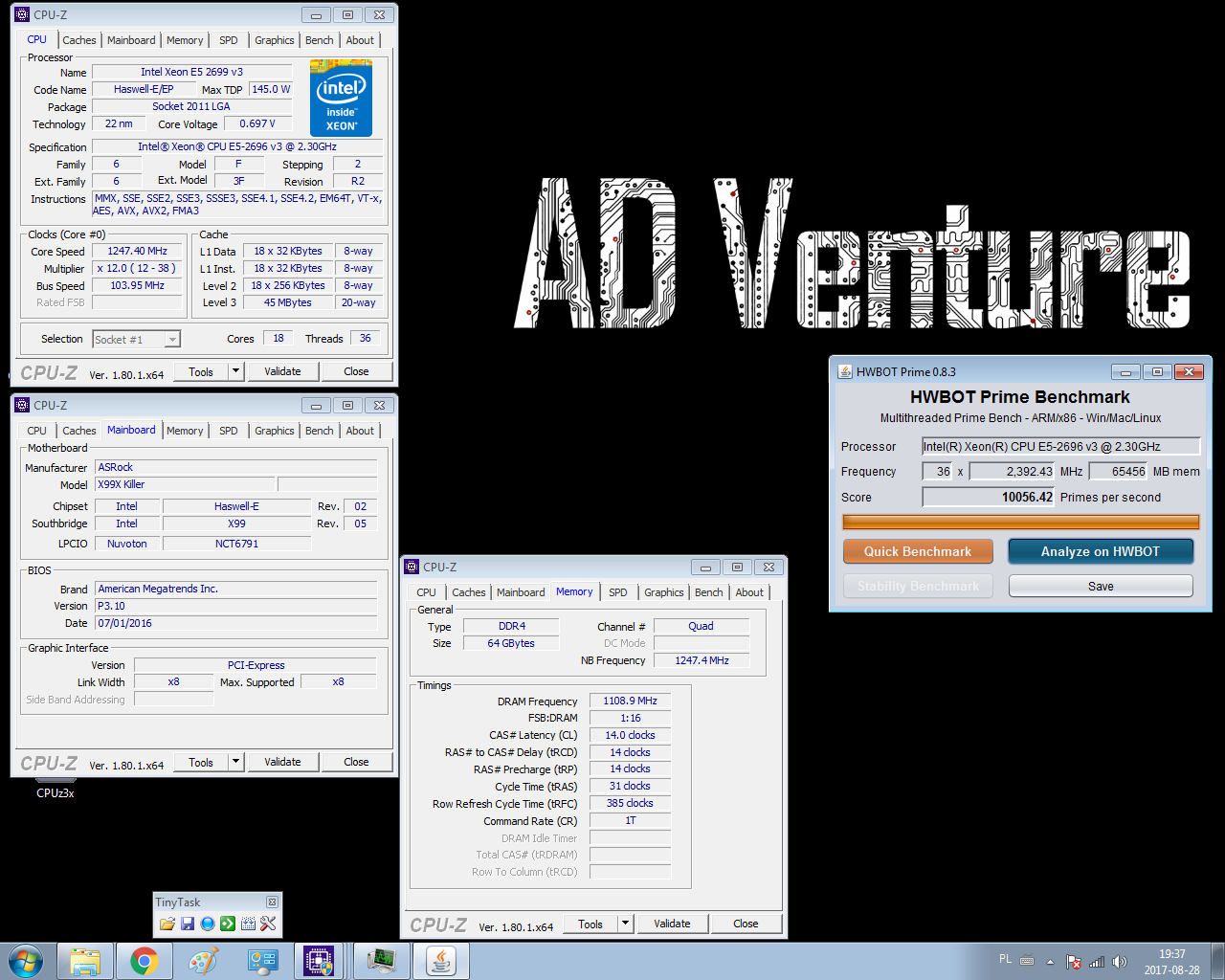Expand Tools arrow in top CPU-Z window
1225x980 pixels.
coord(236,371)
